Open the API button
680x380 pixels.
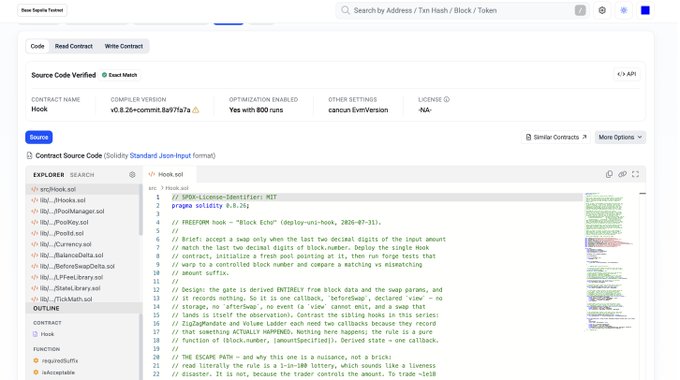[x=627, y=74]
